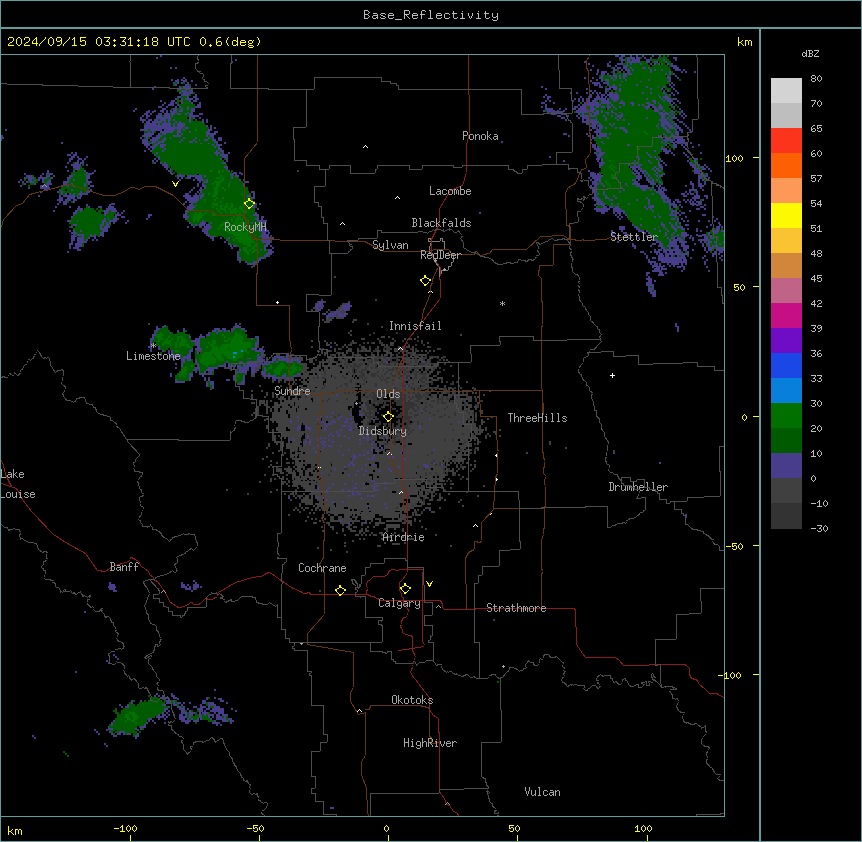This screenshot has width=862, height=842.
Task: Select the Drumheller label
Action: (x=638, y=487)
